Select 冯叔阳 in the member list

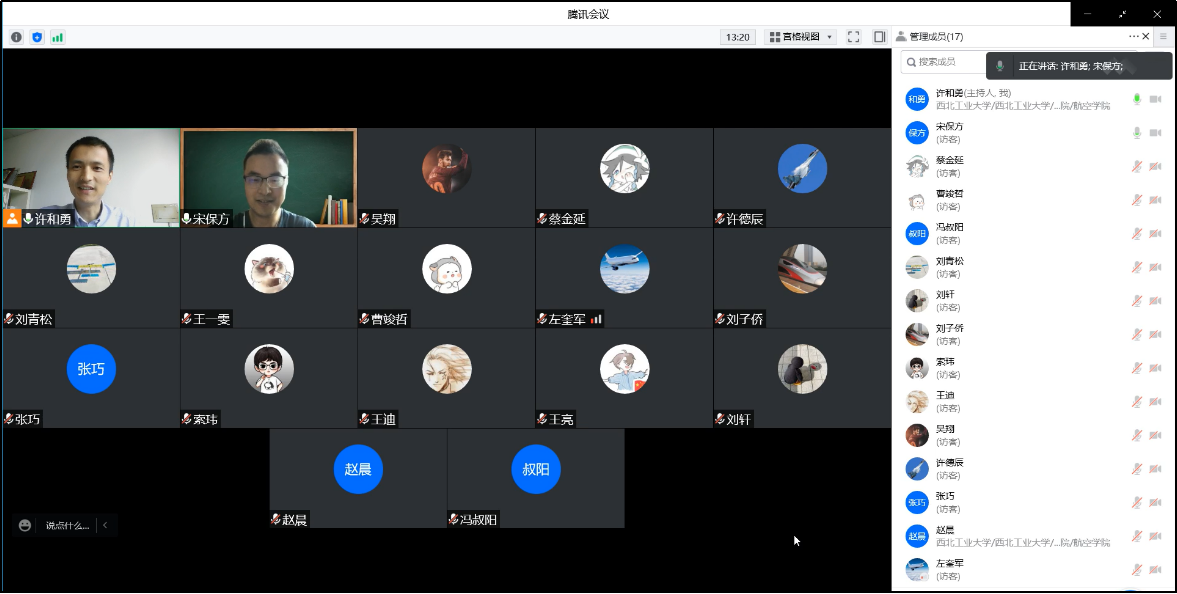point(948,233)
